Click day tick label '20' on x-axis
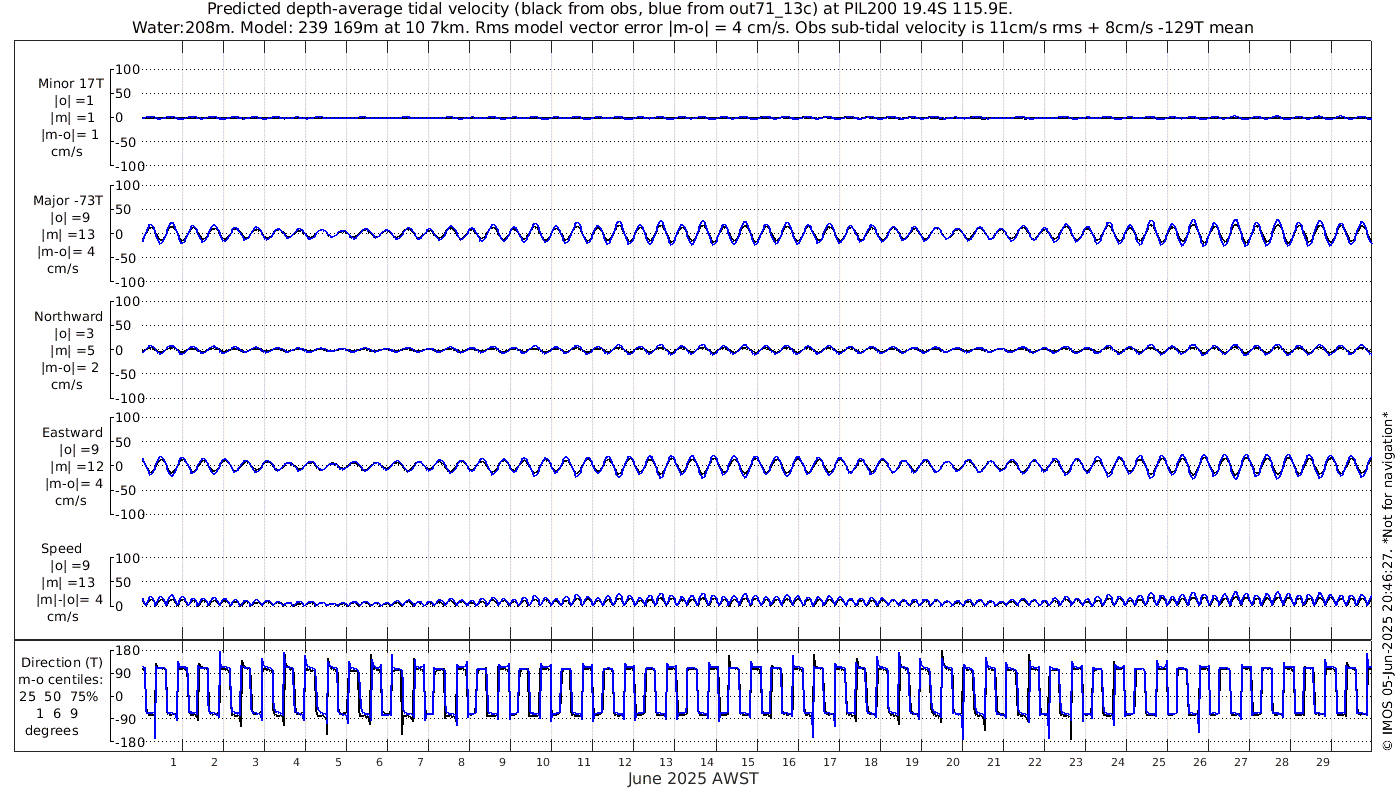Image resolution: width=1400 pixels, height=800 pixels. 953,761
